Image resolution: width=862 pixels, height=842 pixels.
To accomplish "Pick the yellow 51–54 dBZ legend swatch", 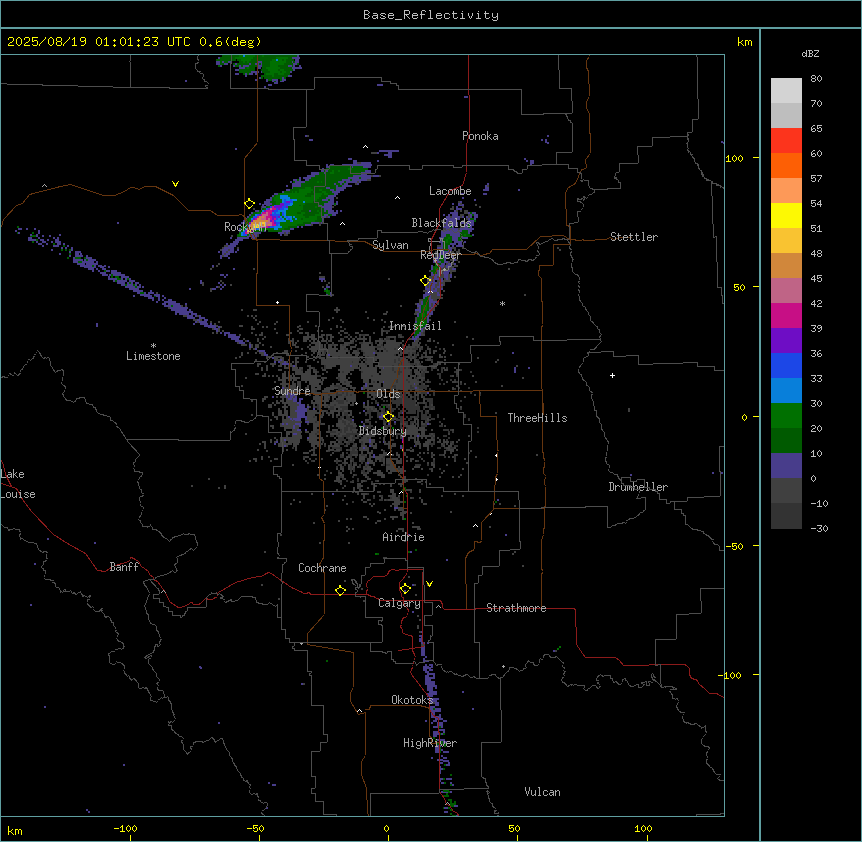I will point(786,216).
